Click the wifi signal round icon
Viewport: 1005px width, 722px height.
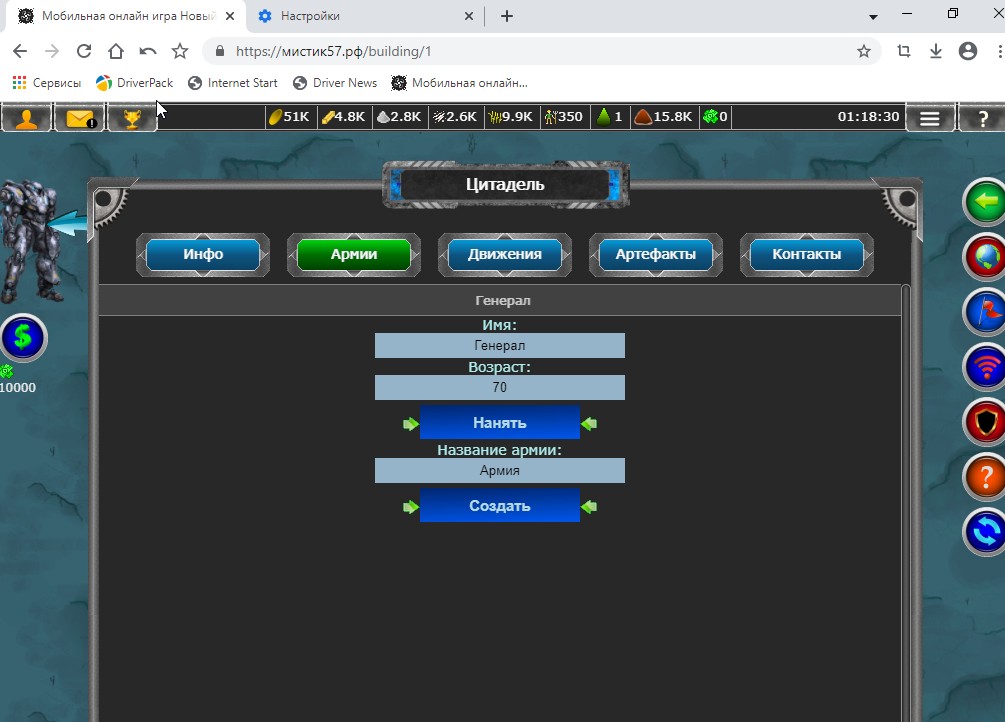point(985,368)
